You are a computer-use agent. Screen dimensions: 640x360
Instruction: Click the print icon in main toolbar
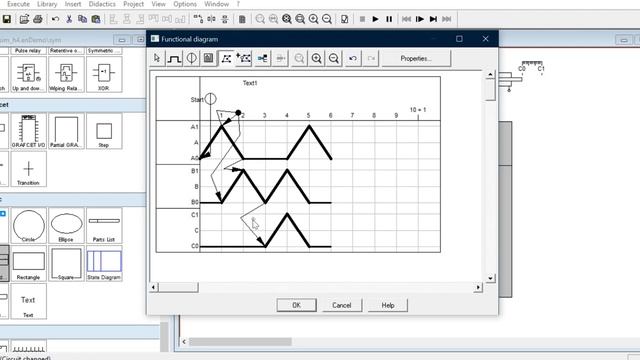click(38, 19)
